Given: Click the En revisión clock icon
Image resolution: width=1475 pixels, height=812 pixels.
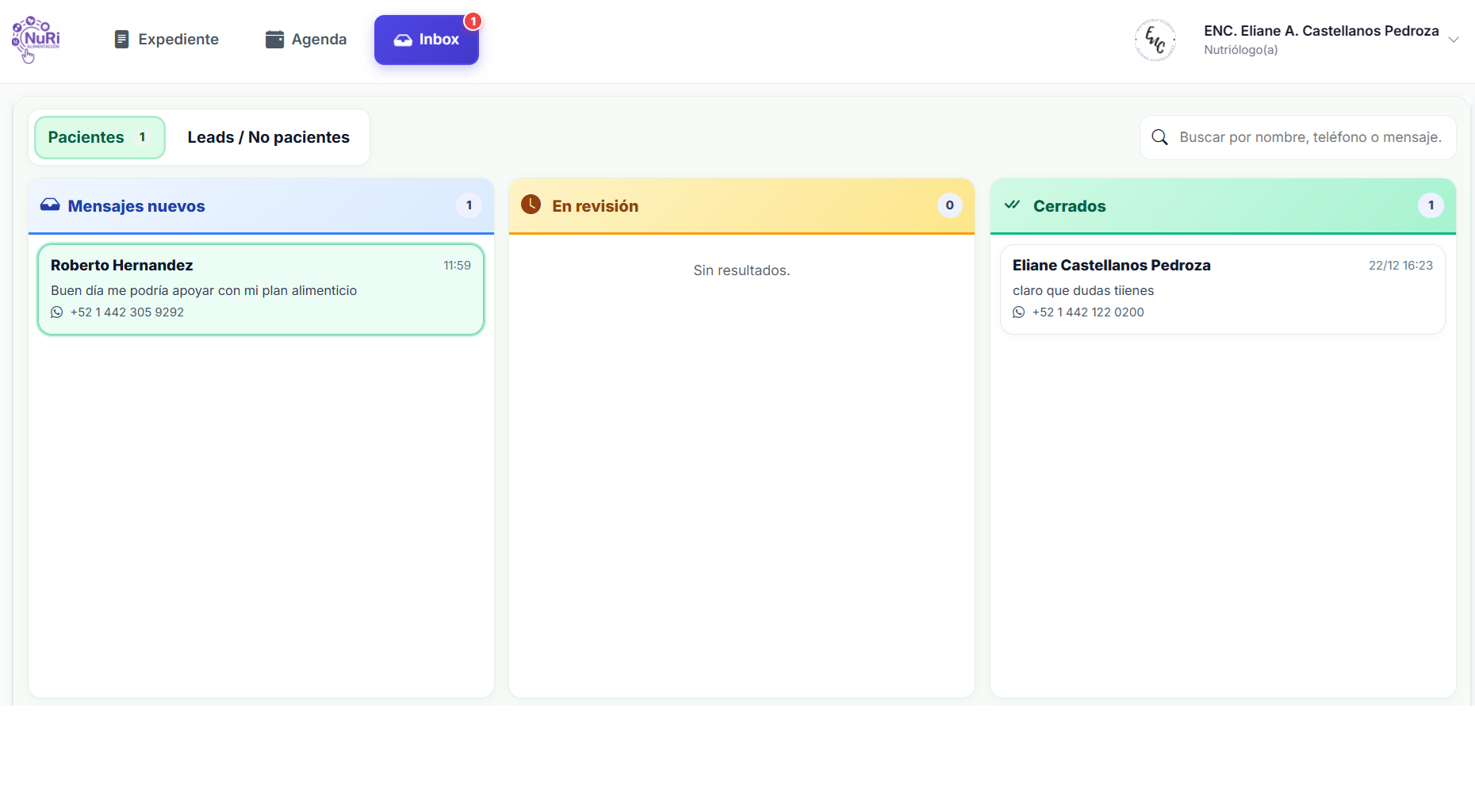Looking at the screenshot, I should point(531,205).
